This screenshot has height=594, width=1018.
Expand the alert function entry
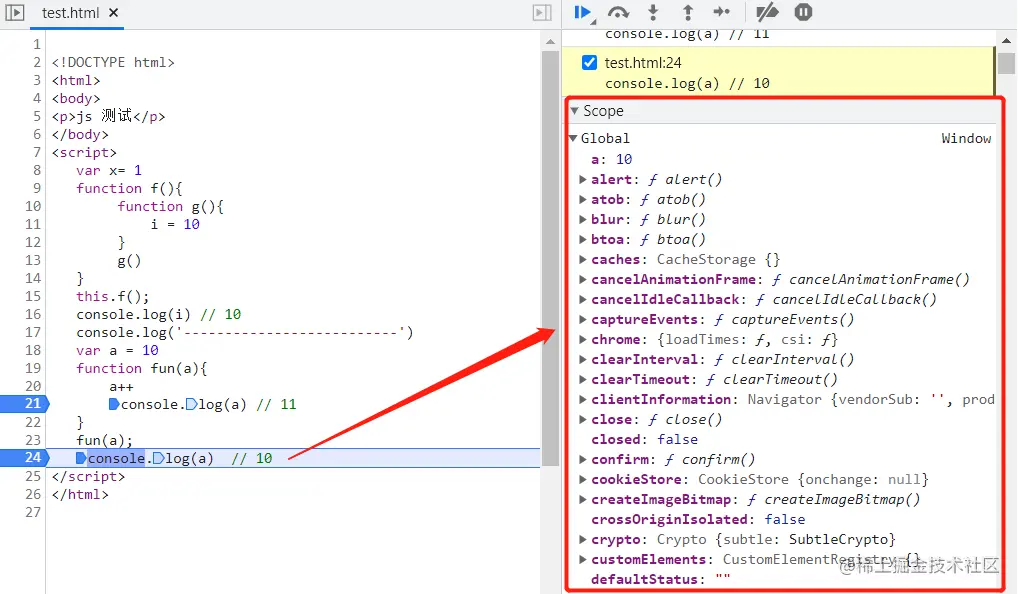583,179
